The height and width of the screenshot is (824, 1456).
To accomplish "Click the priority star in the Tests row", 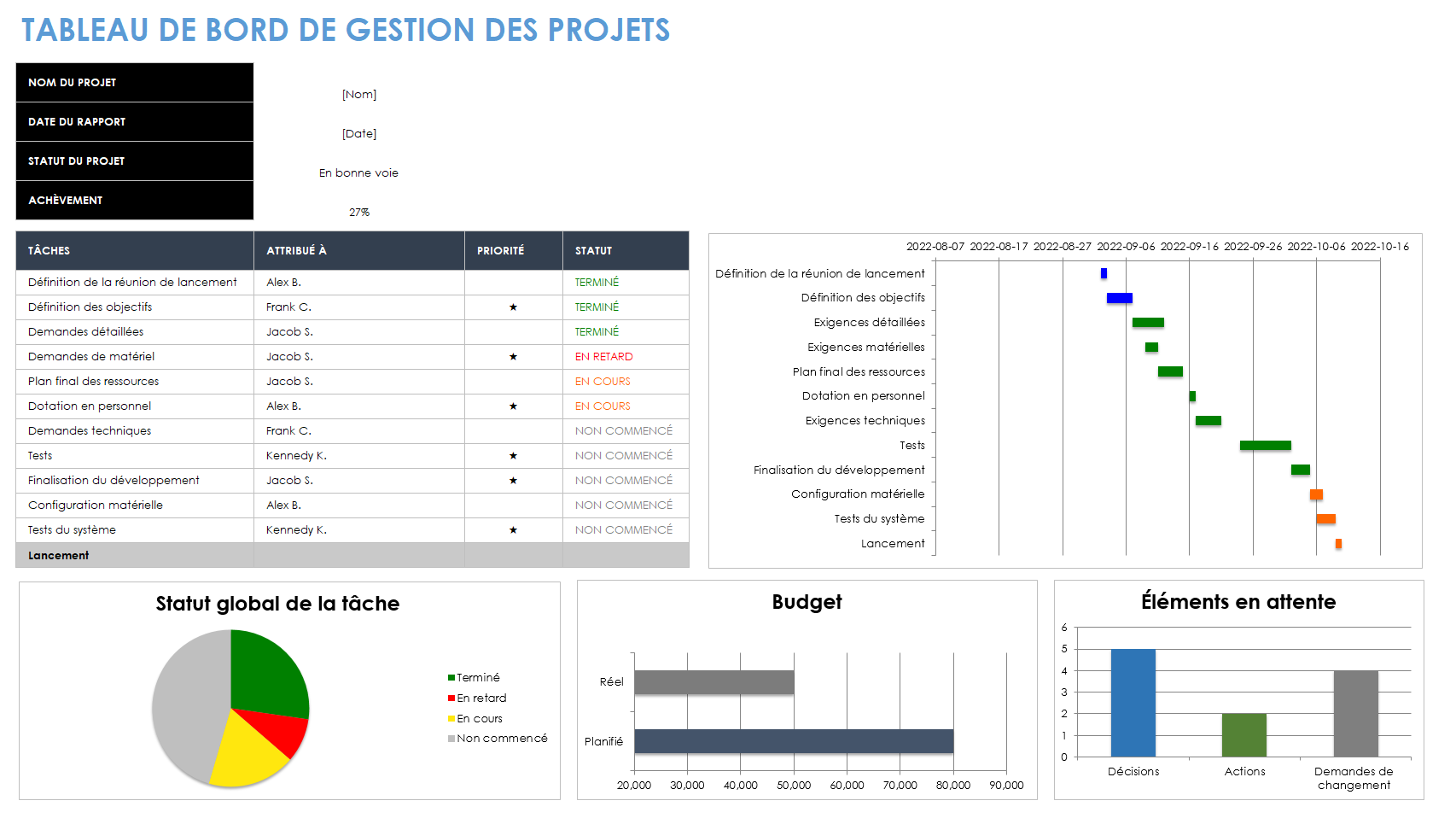I will click(513, 455).
